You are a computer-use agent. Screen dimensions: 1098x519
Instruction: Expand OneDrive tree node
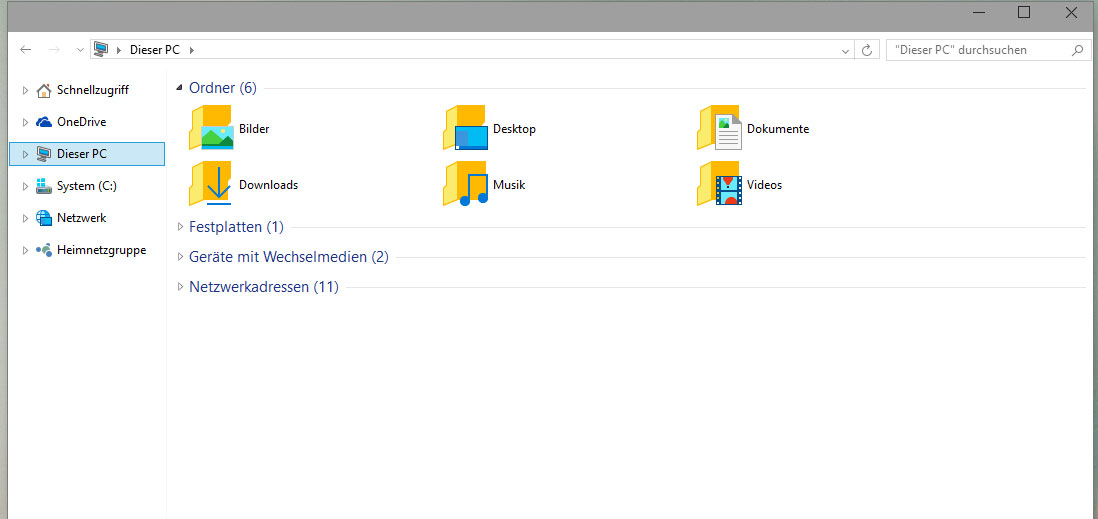(25, 122)
